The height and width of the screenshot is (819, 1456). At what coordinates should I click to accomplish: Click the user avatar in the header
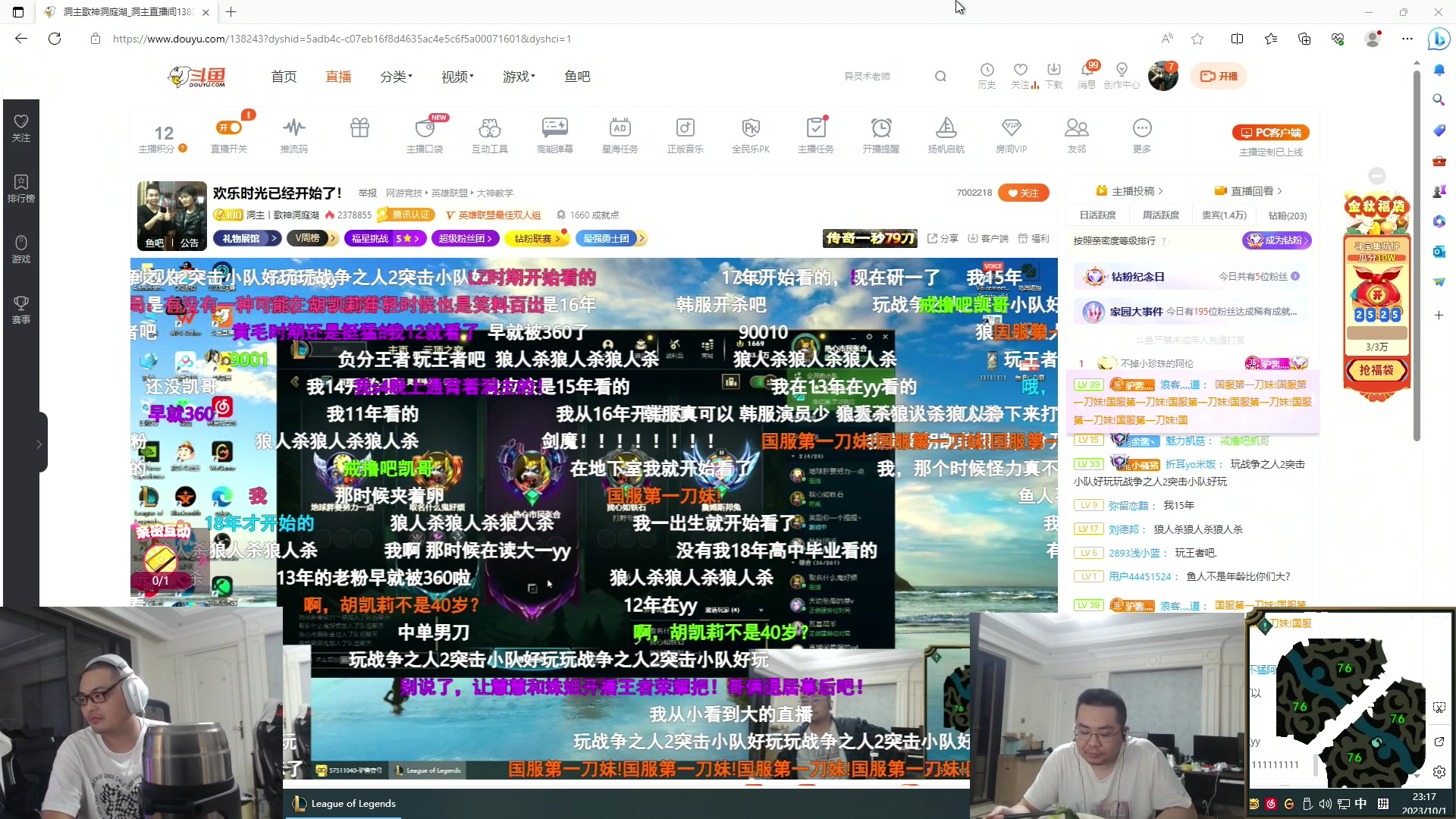[x=1163, y=76]
